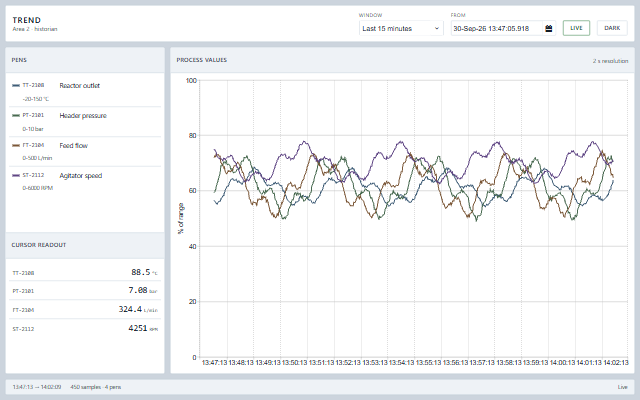Click the Live status indicator in footer

click(622, 387)
